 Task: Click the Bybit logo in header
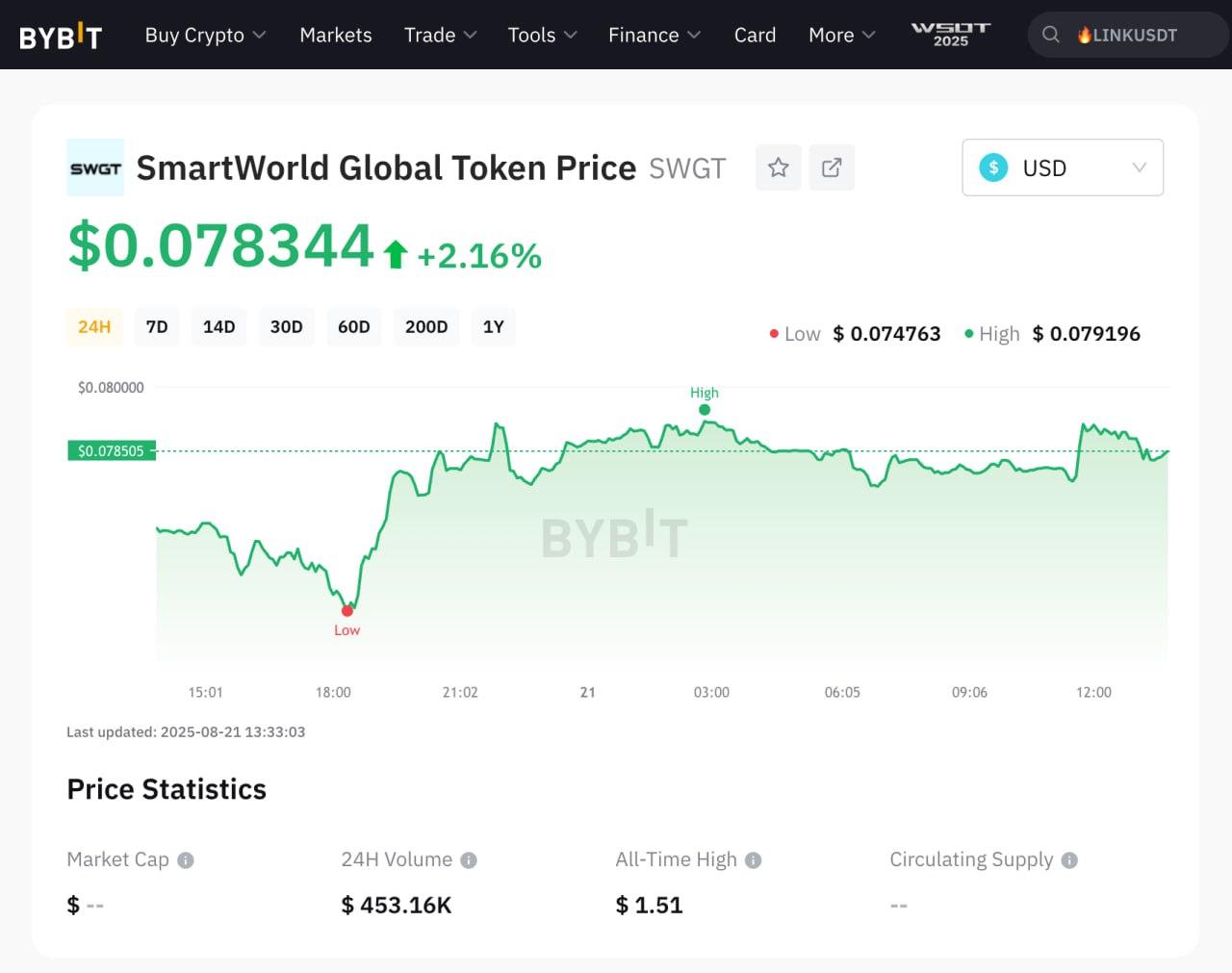tap(60, 36)
